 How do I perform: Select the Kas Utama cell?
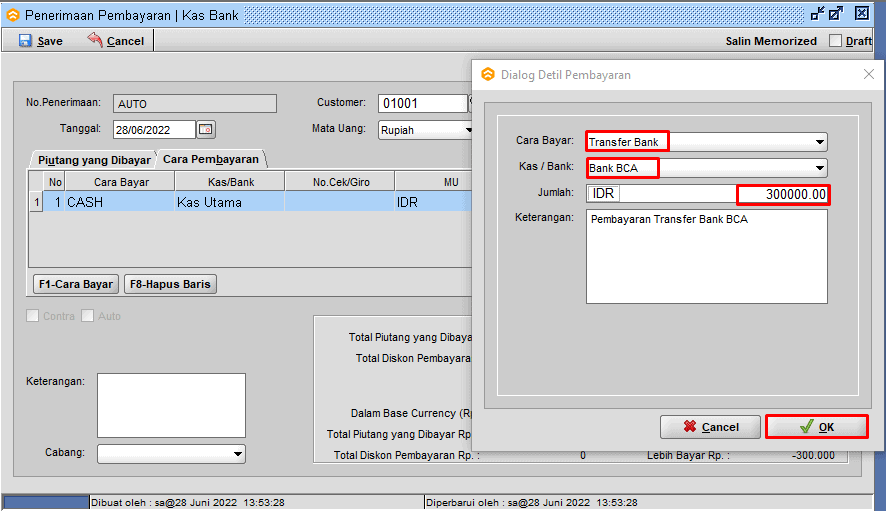(229, 202)
